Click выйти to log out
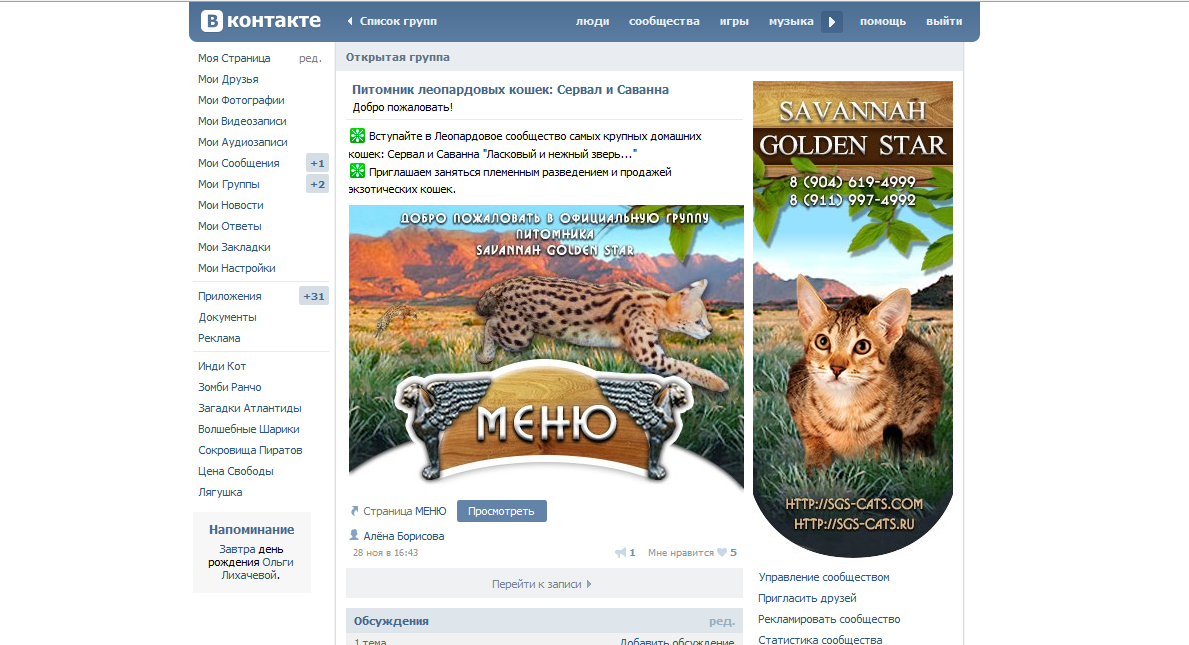 (x=944, y=21)
